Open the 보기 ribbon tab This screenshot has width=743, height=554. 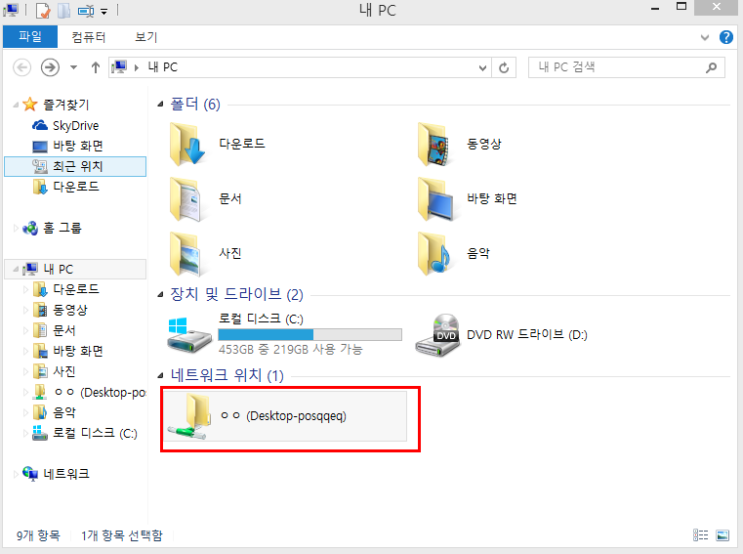(x=146, y=37)
